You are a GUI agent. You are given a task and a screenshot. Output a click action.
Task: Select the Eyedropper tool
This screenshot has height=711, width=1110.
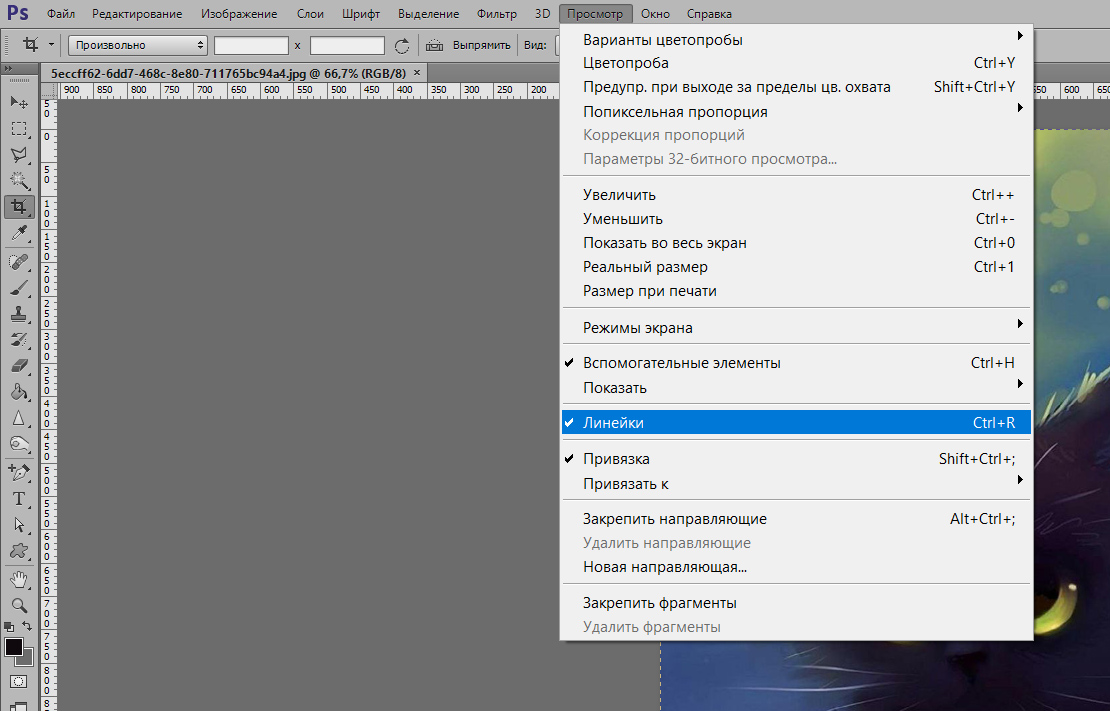pyautogui.click(x=19, y=233)
